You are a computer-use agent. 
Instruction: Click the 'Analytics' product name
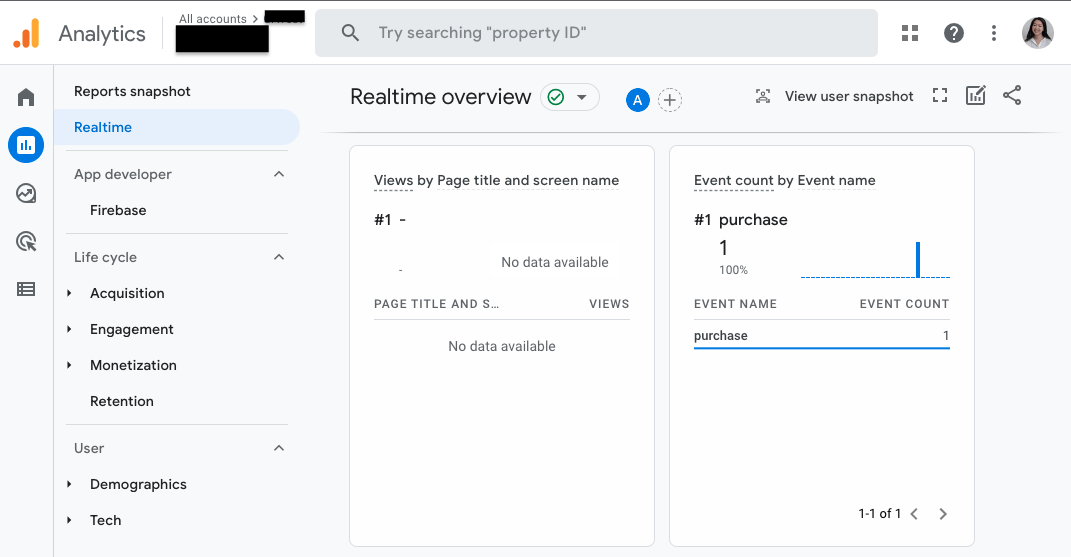102,33
